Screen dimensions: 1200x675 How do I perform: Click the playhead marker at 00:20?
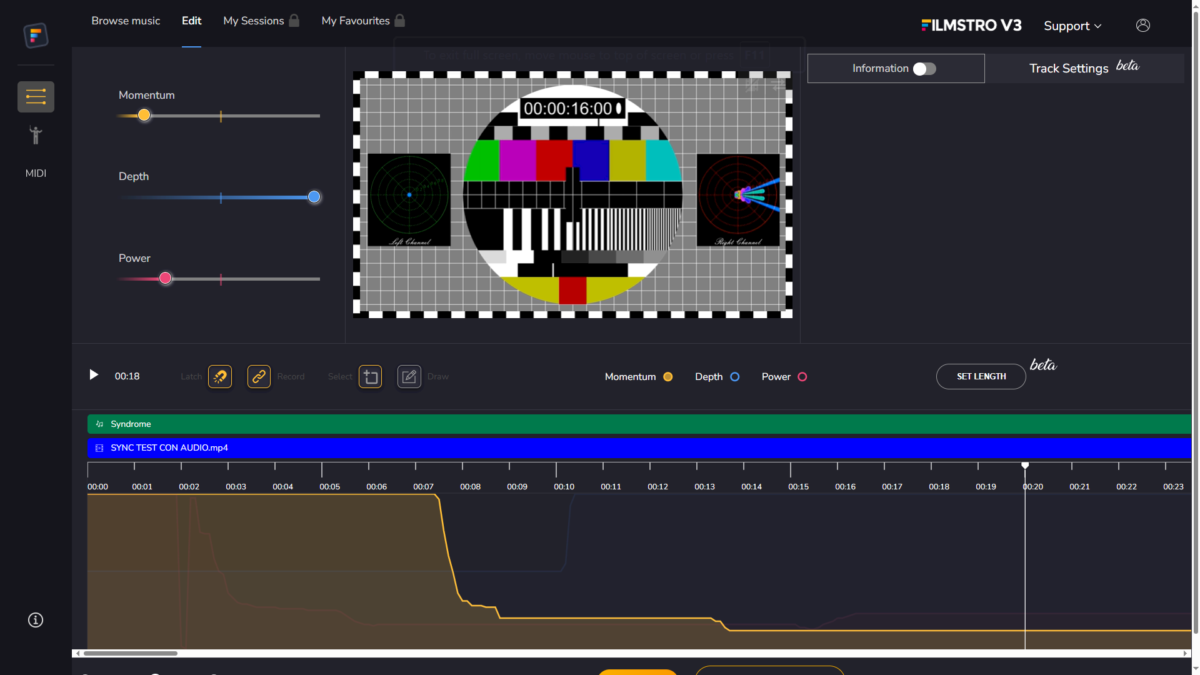point(1025,465)
